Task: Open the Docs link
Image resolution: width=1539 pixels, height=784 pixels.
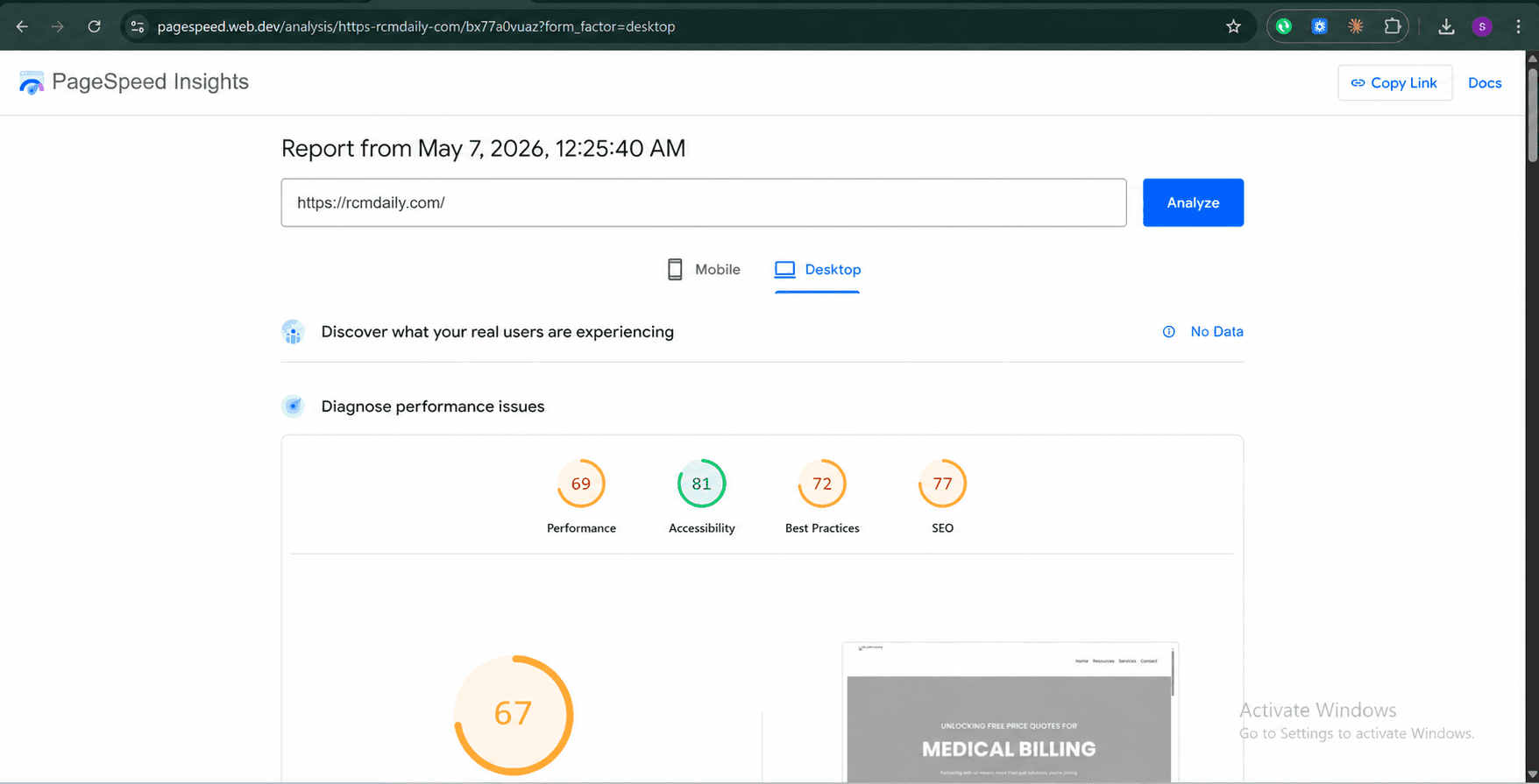Action: pos(1485,82)
